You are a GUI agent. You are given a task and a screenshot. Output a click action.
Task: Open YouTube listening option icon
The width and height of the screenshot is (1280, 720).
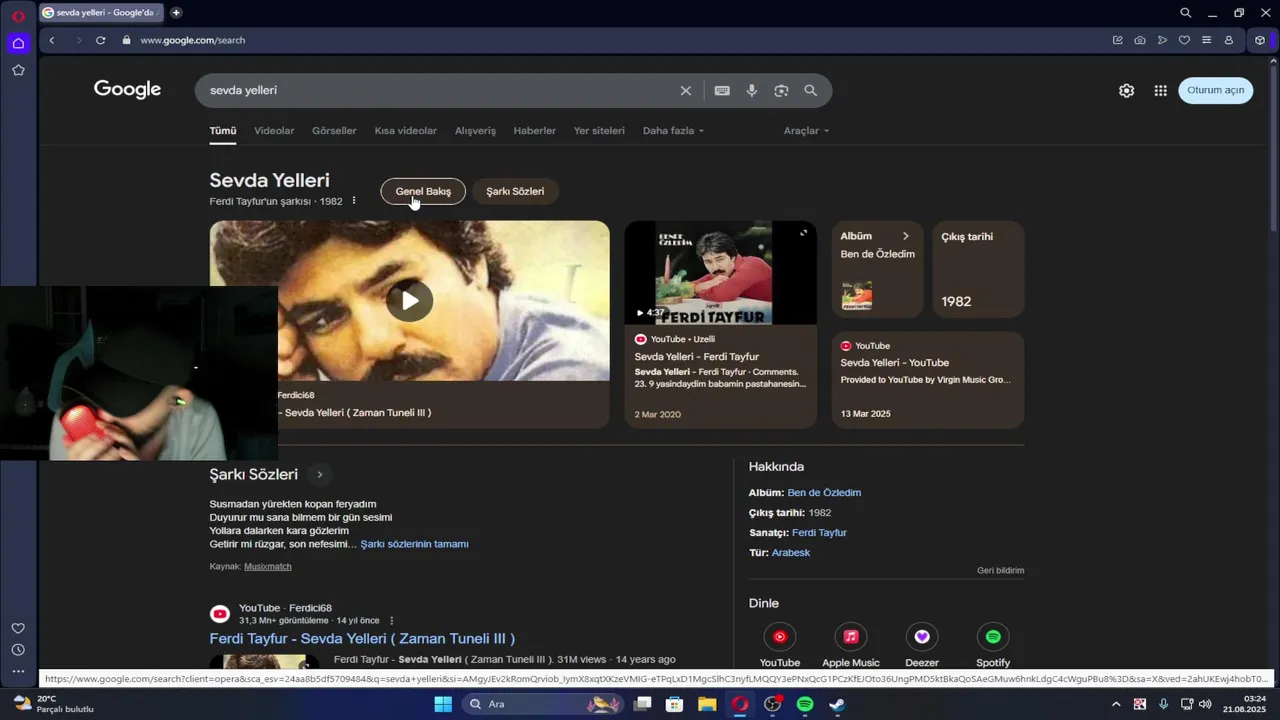click(780, 637)
